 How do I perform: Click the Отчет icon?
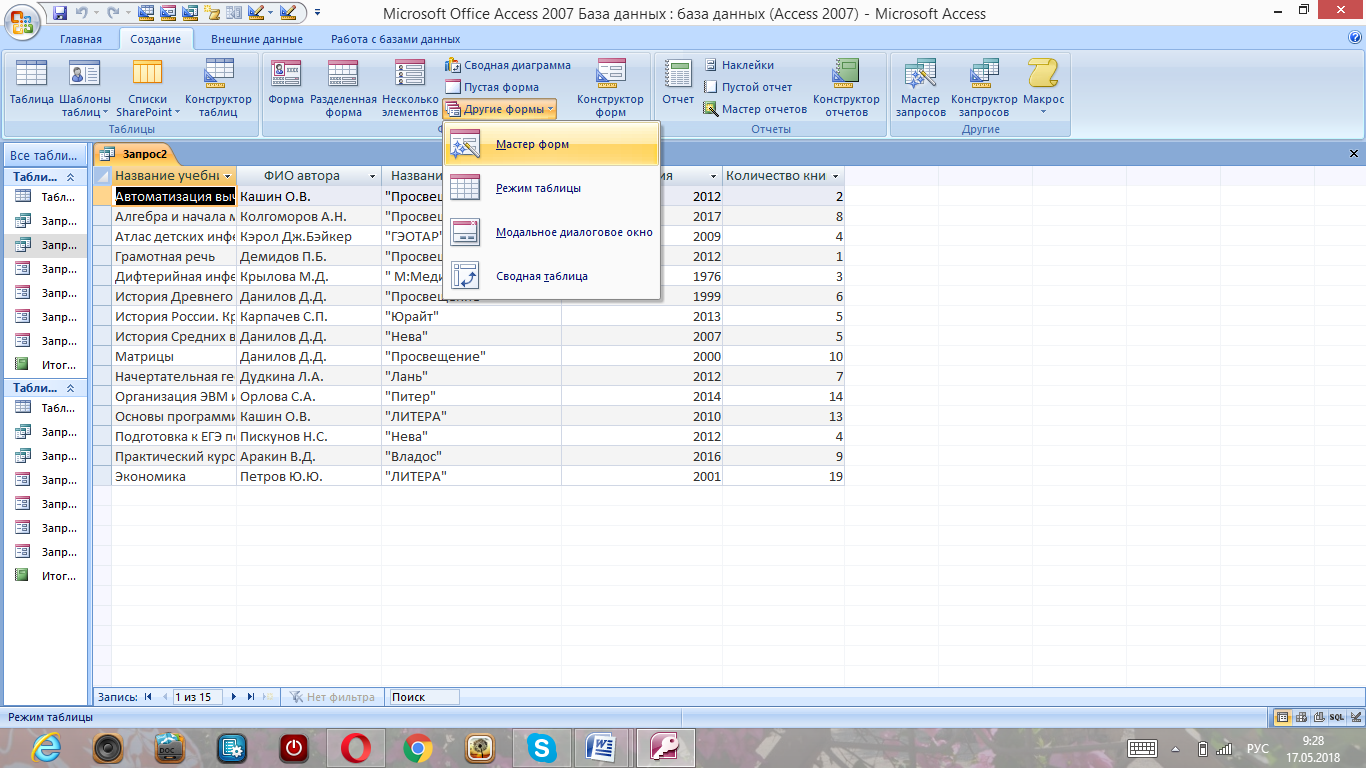point(678,83)
